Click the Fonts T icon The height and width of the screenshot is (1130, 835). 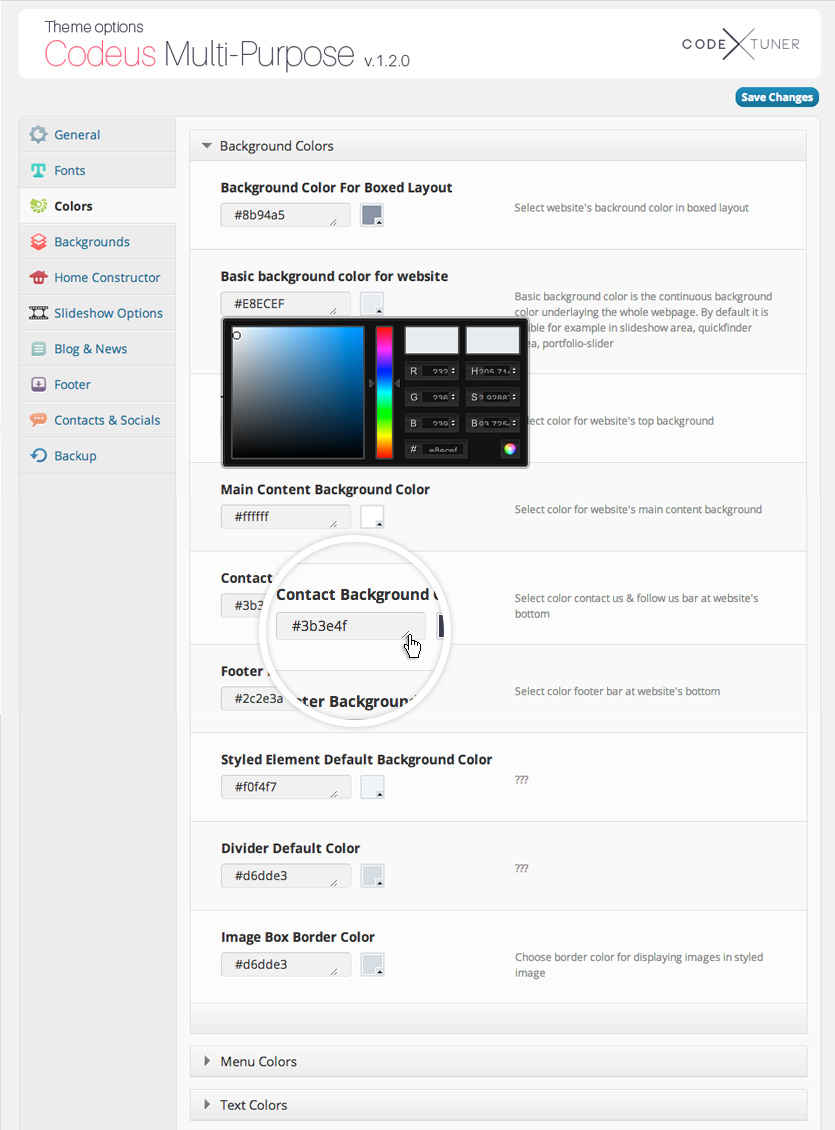coord(38,170)
